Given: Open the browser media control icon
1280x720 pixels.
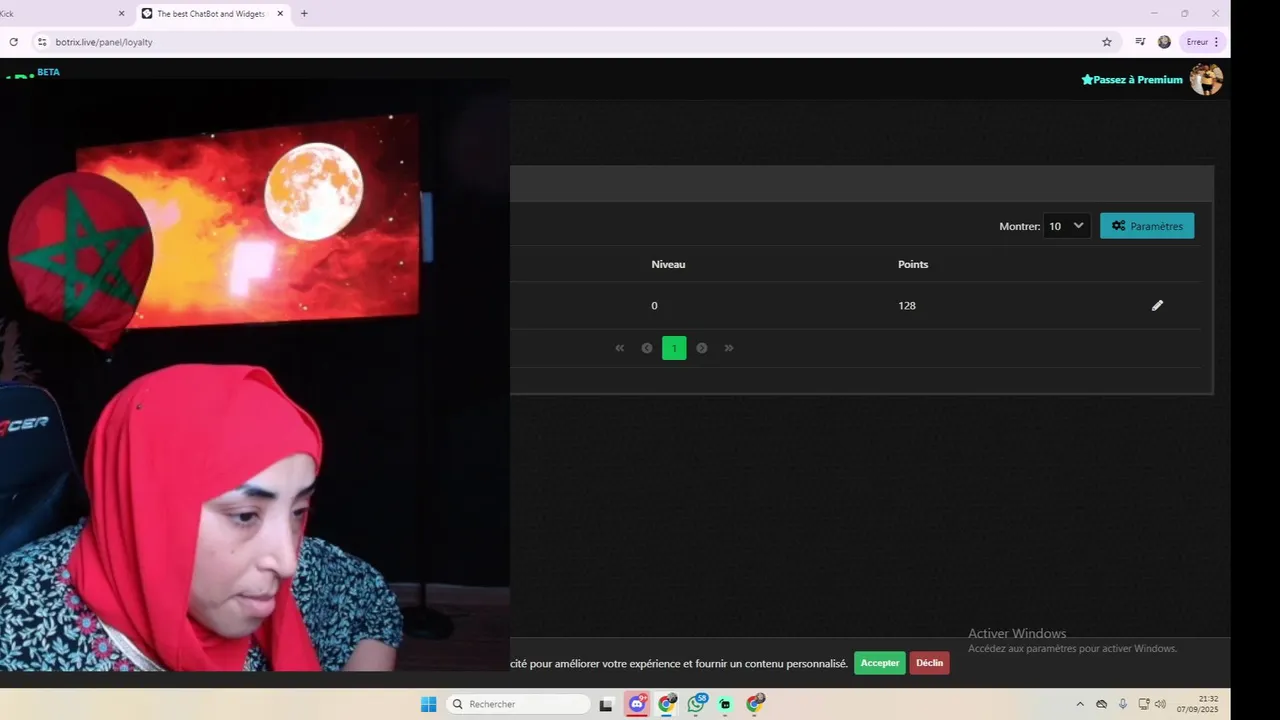Looking at the screenshot, I should [1140, 42].
